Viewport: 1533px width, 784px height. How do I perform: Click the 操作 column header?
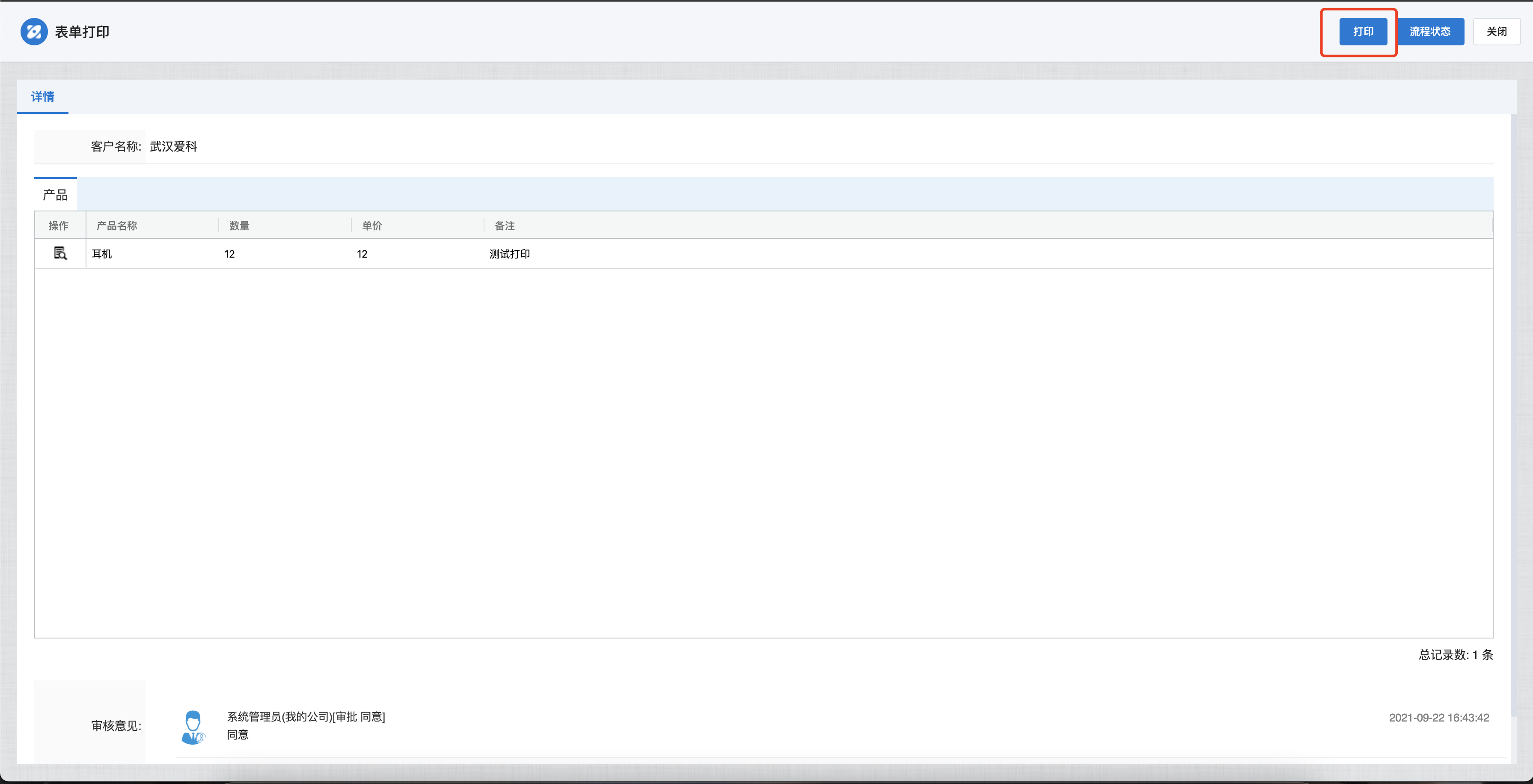click(58, 226)
